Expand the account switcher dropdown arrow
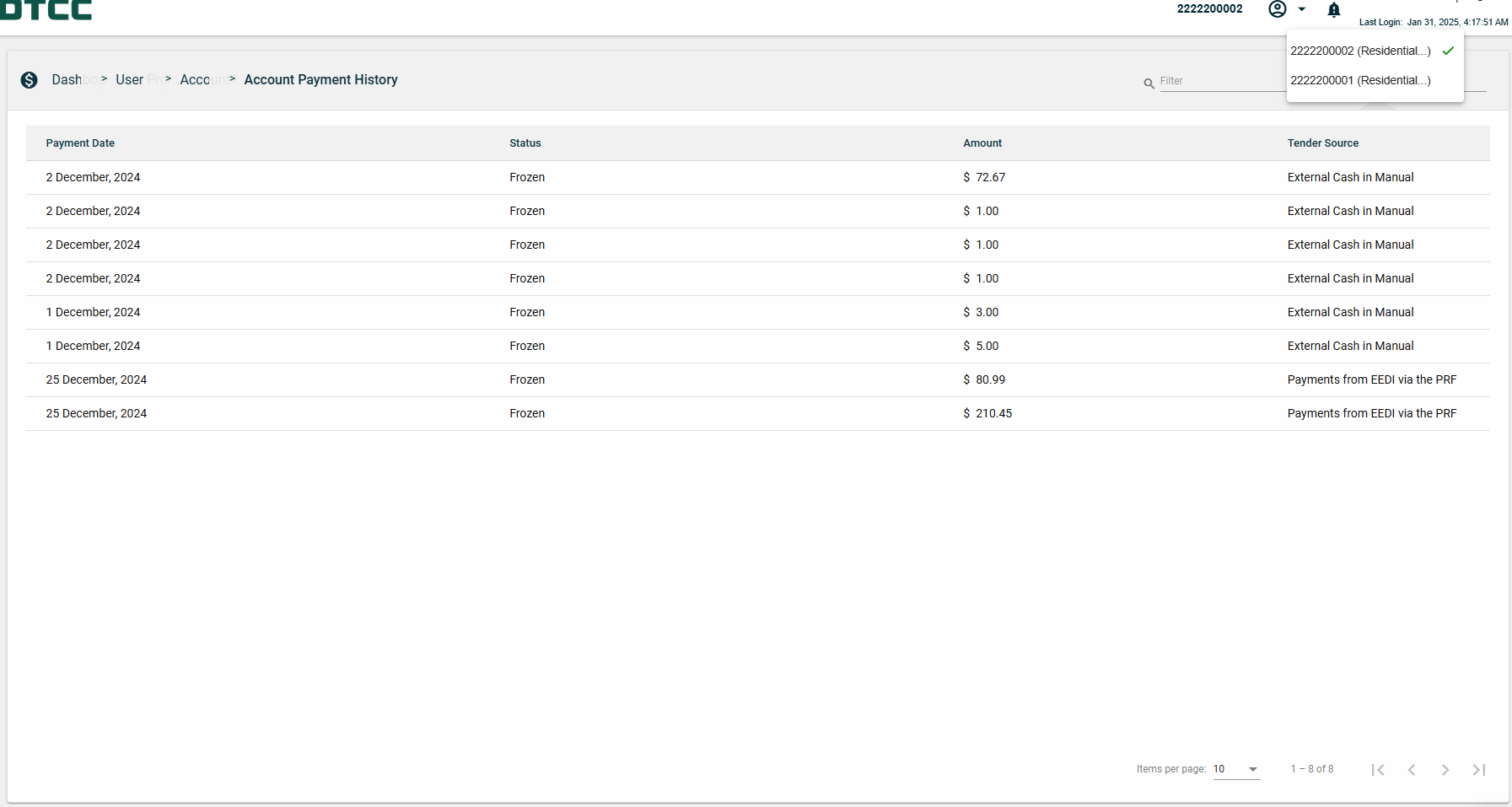The width and height of the screenshot is (1512, 807). point(1302,9)
